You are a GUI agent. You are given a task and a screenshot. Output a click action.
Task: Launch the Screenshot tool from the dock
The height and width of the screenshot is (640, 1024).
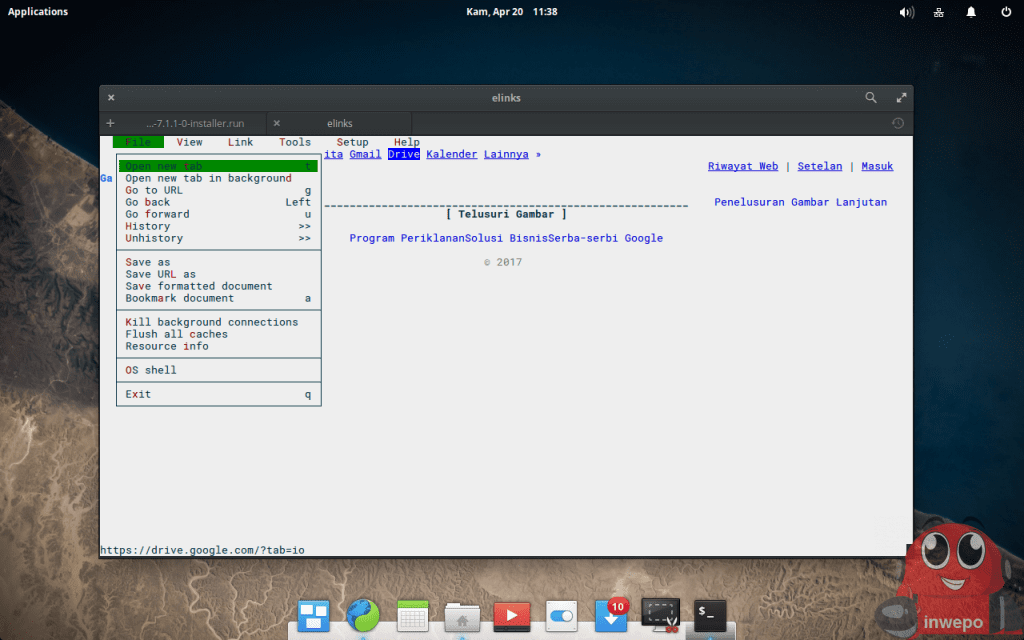coord(660,615)
